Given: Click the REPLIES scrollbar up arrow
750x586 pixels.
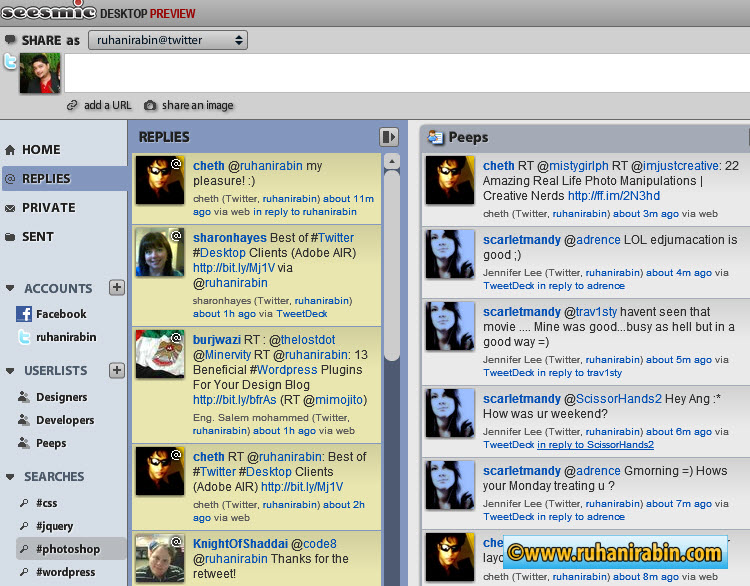Looking at the screenshot, I should [392, 161].
